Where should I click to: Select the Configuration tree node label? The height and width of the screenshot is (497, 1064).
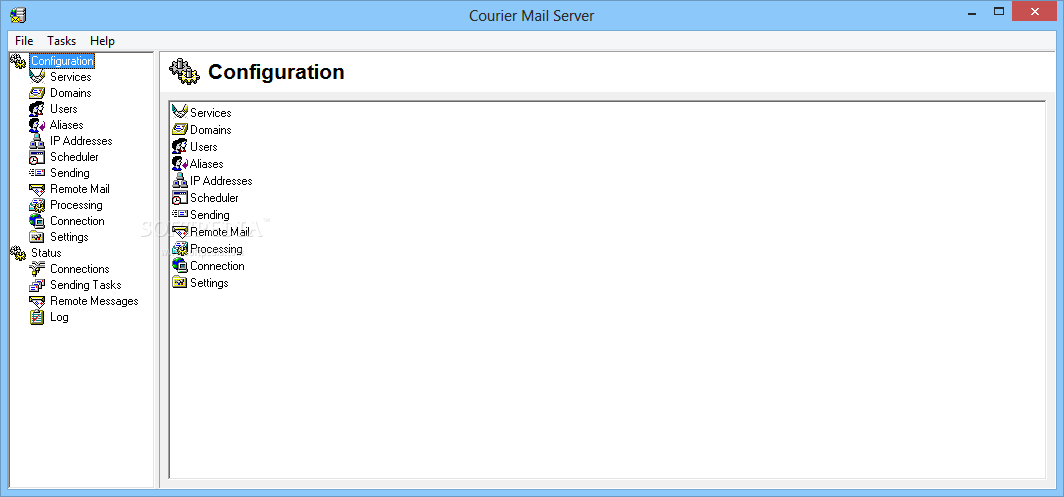click(x=62, y=61)
